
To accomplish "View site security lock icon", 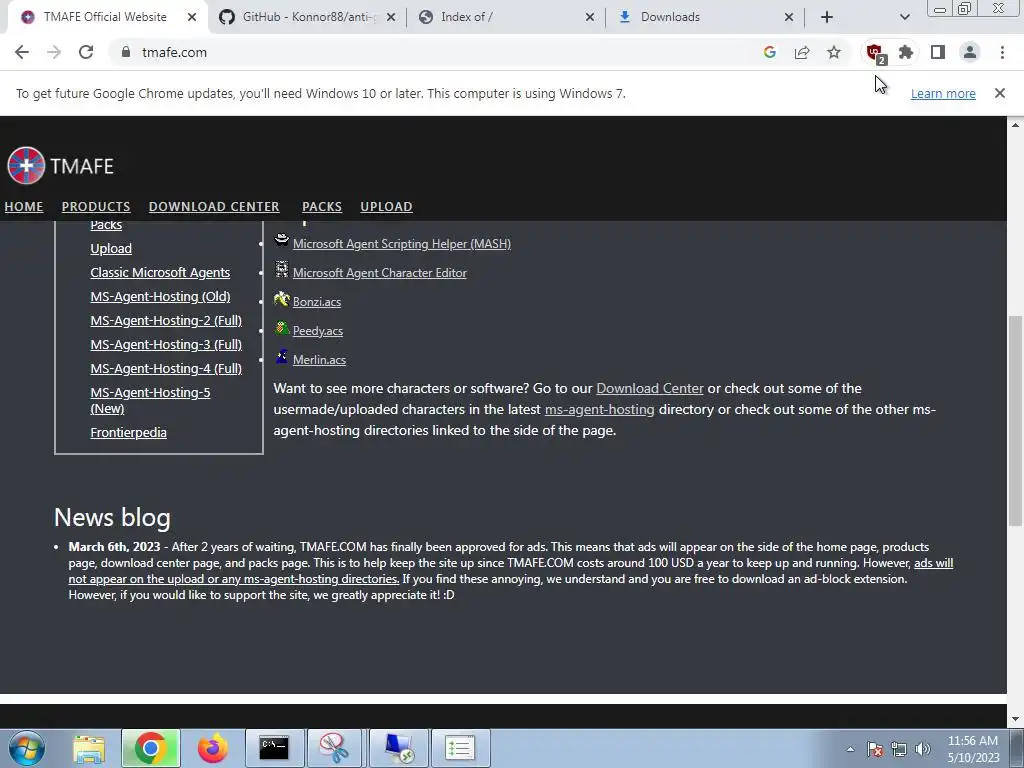I will (126, 52).
